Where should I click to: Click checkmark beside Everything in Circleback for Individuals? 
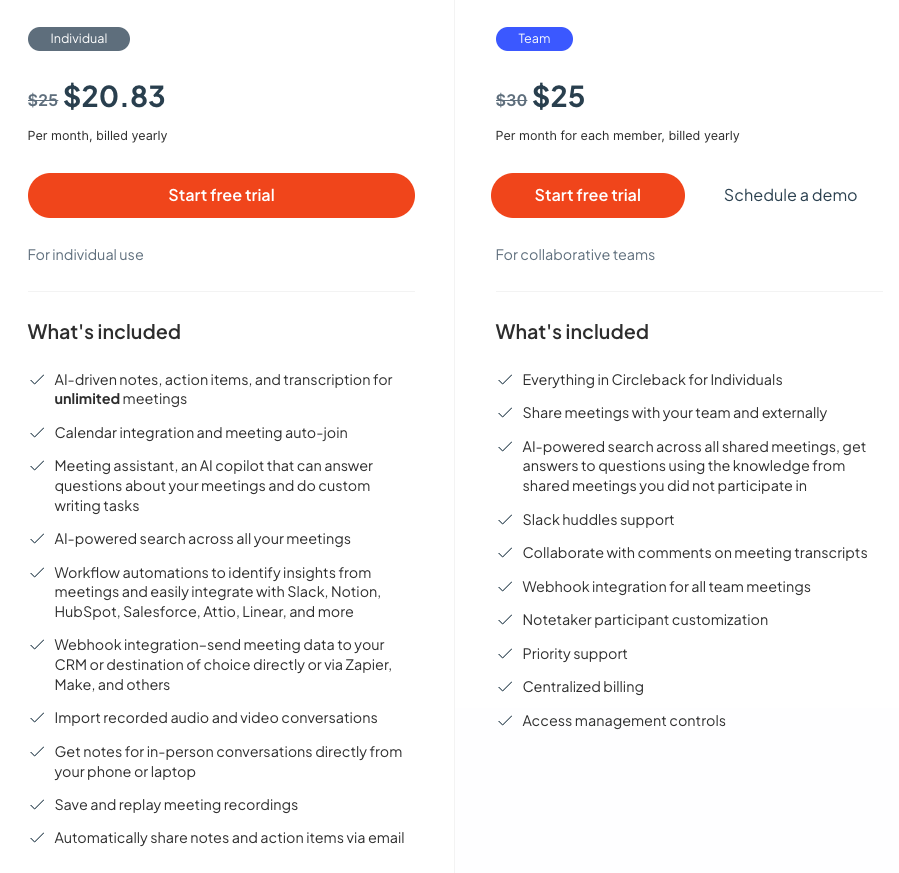pyautogui.click(x=505, y=380)
